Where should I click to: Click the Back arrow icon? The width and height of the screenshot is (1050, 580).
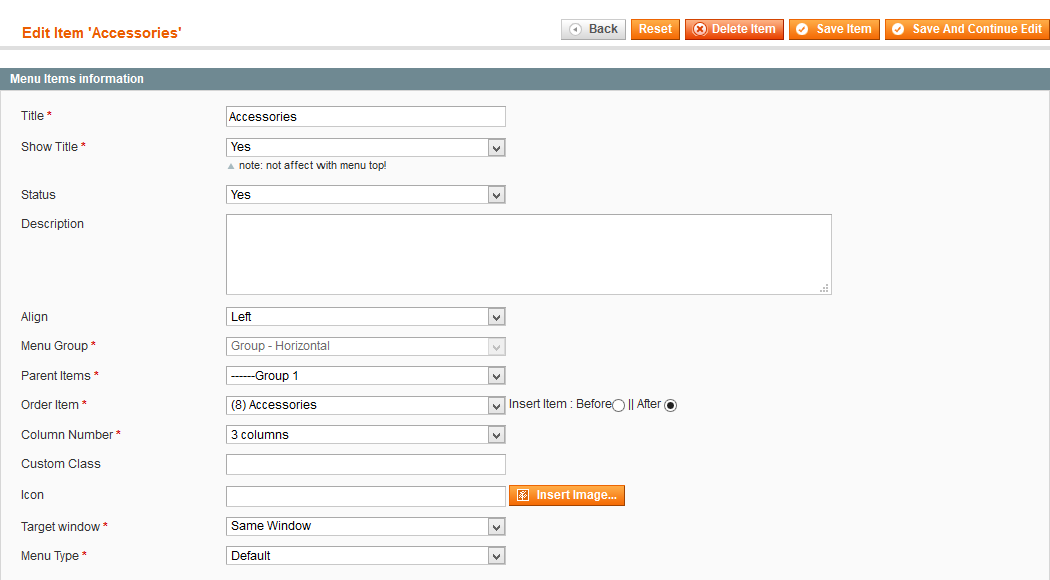[575, 29]
